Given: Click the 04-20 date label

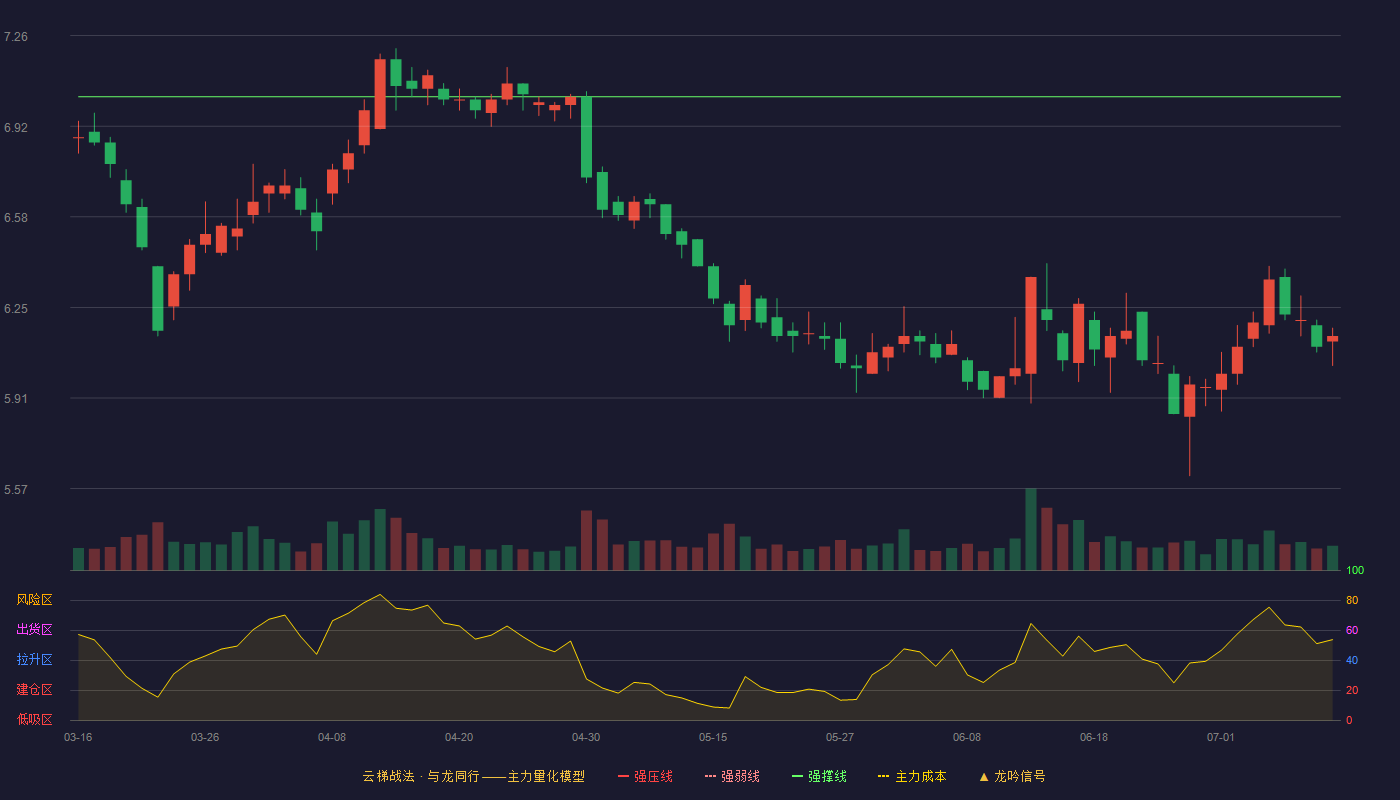Looking at the screenshot, I should coord(459,737).
